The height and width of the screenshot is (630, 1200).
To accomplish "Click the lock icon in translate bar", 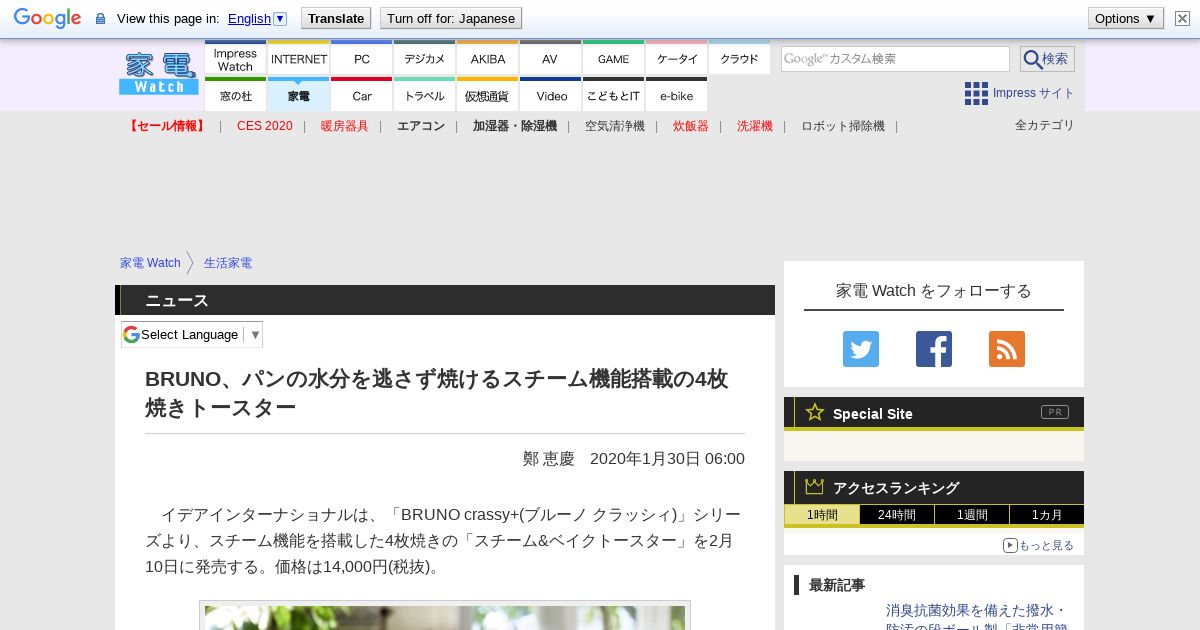I will [x=100, y=18].
